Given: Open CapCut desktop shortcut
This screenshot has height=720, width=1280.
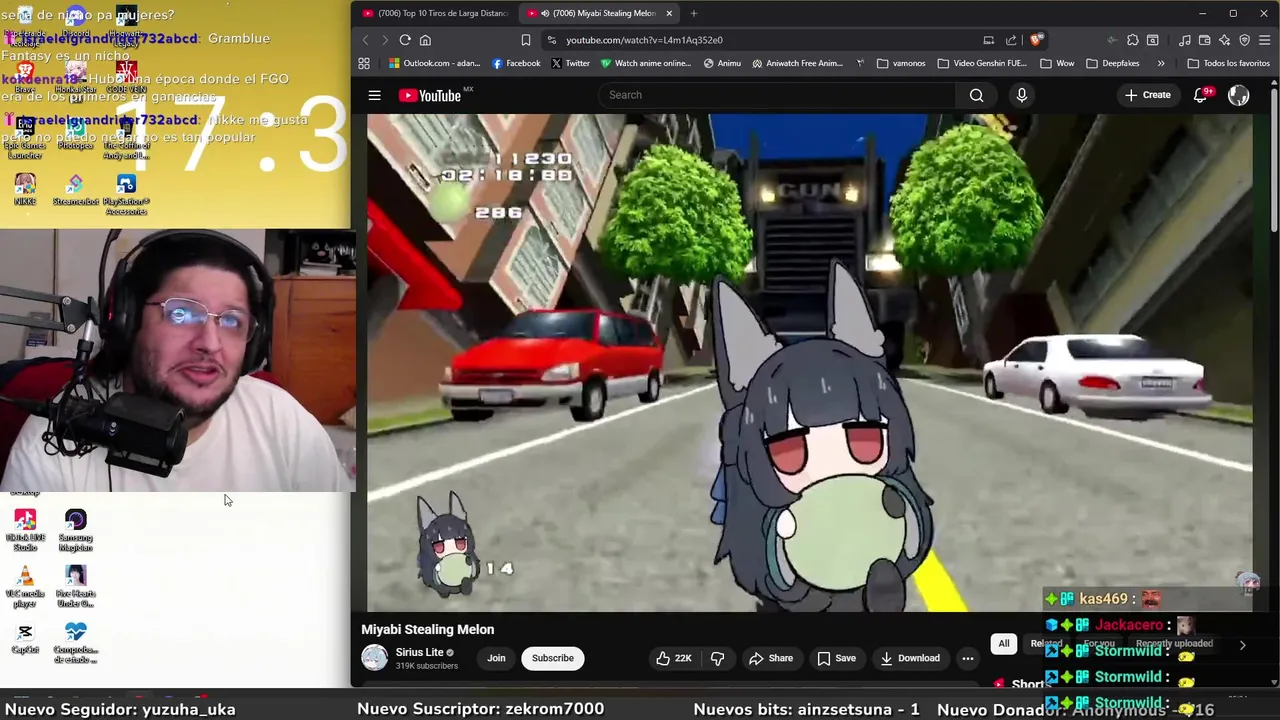Looking at the screenshot, I should point(25,638).
